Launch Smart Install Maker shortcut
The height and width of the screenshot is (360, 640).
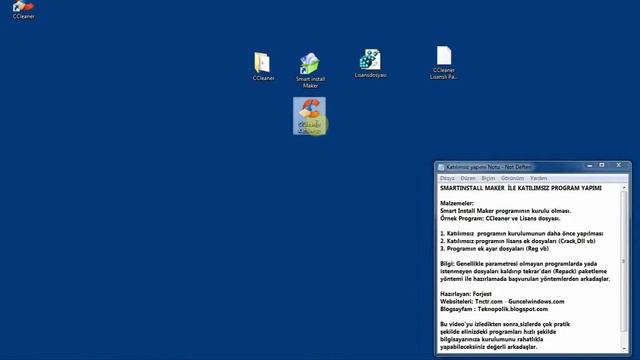(x=310, y=70)
